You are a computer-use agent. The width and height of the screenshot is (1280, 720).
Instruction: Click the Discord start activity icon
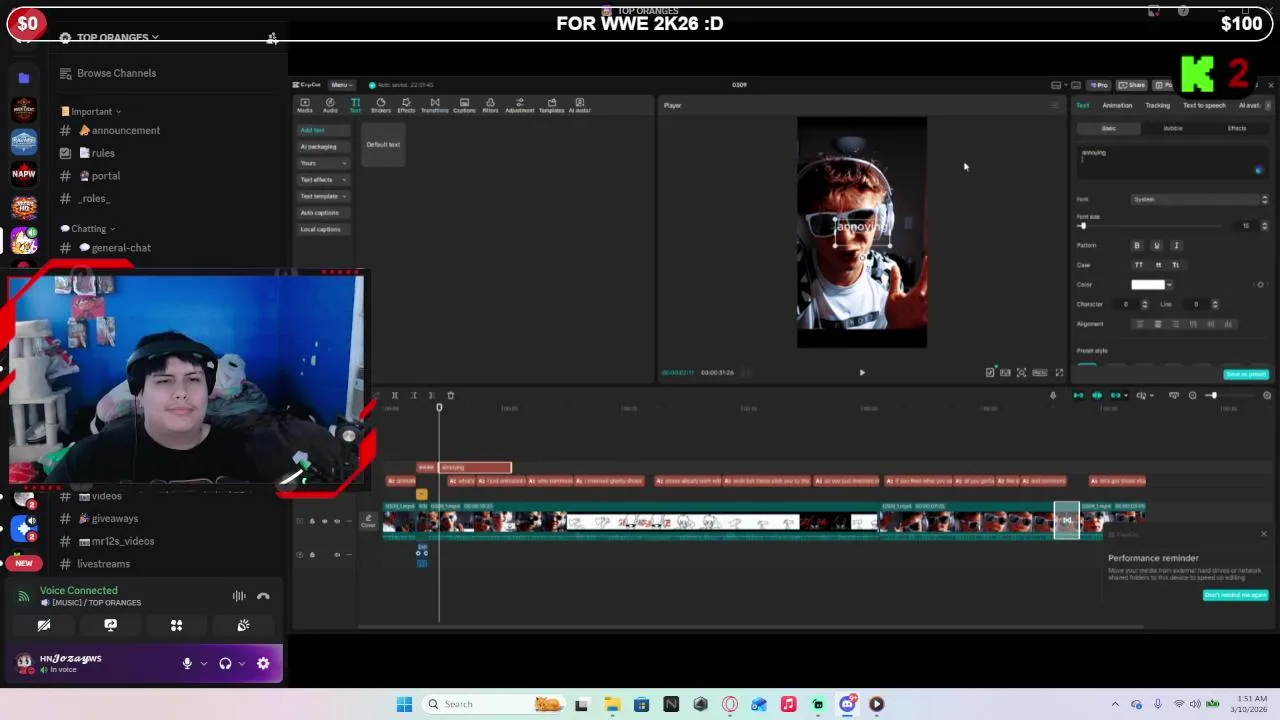(x=176, y=625)
